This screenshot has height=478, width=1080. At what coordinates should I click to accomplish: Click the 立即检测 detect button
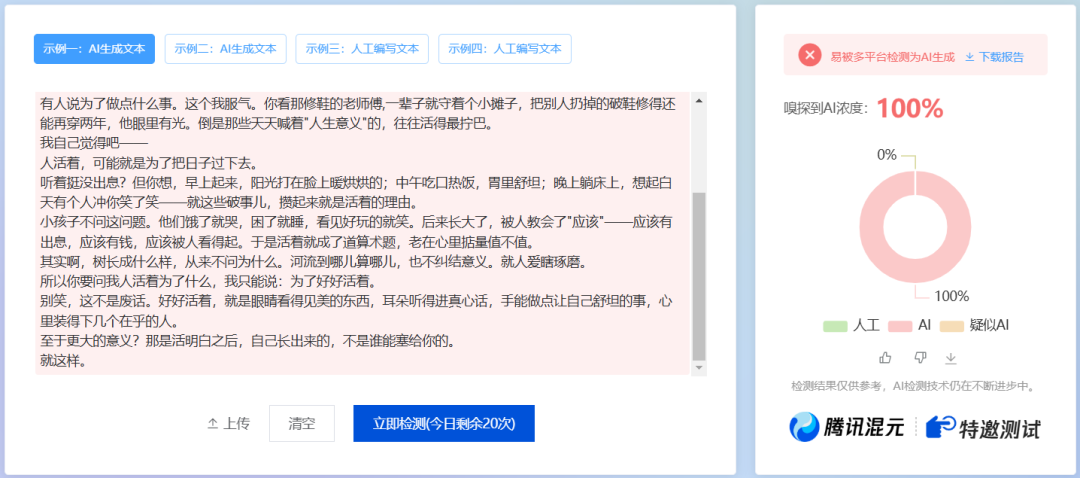[443, 423]
